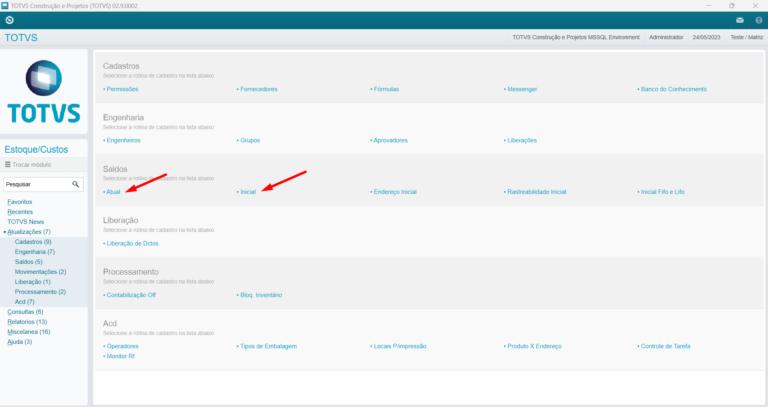Viewport: 768px width, 407px height.
Task: Focus the Pesquisar search field
Action: pyautogui.click(x=36, y=184)
